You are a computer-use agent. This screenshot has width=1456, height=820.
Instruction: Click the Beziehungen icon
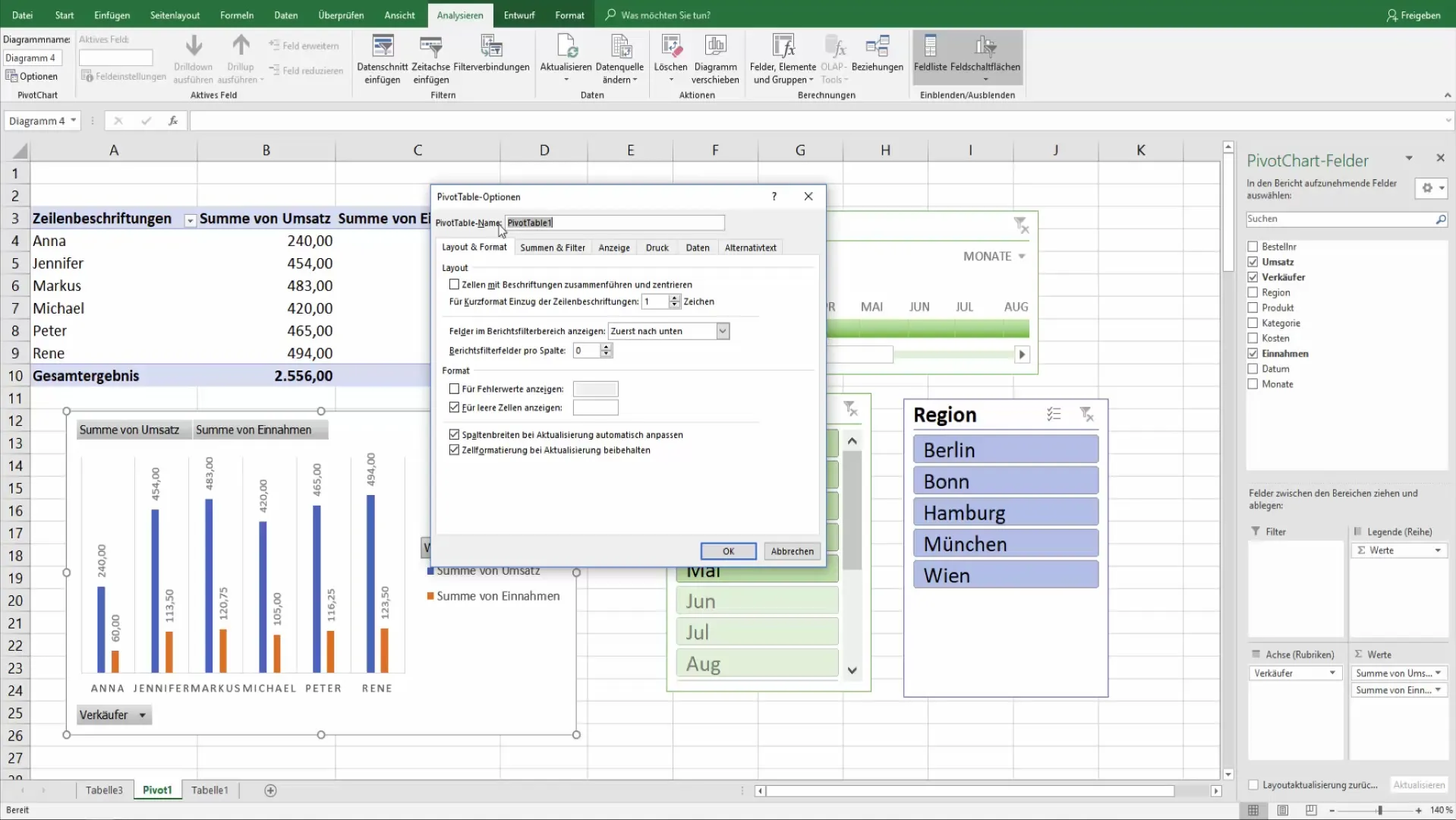tap(878, 47)
